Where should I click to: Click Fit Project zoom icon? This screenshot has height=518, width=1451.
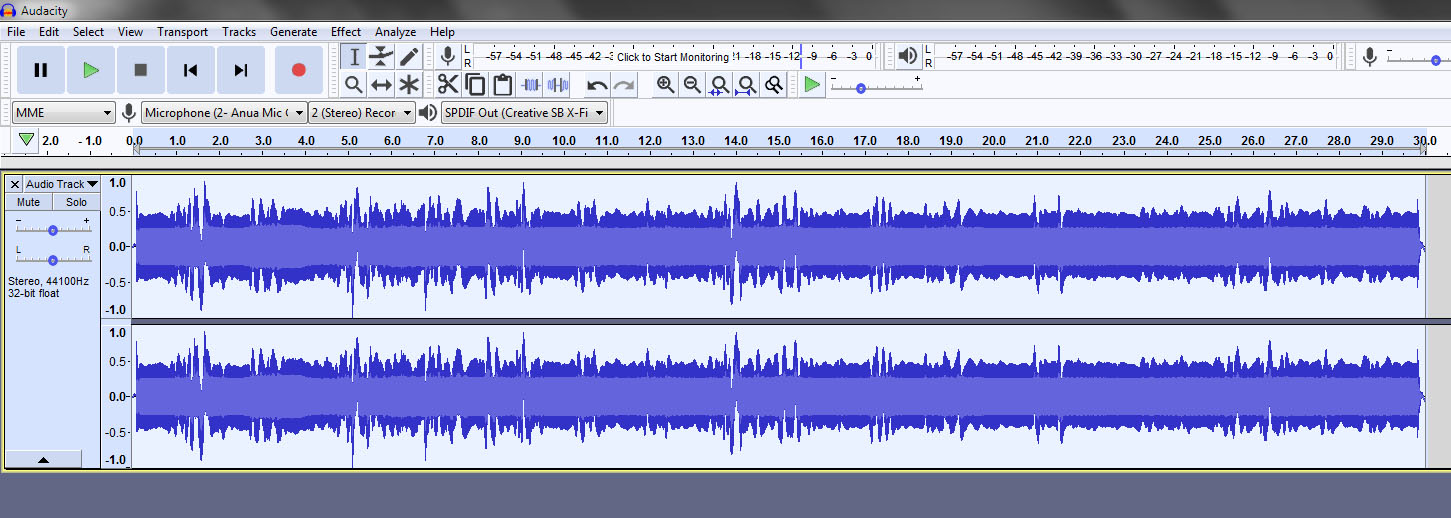click(746, 85)
